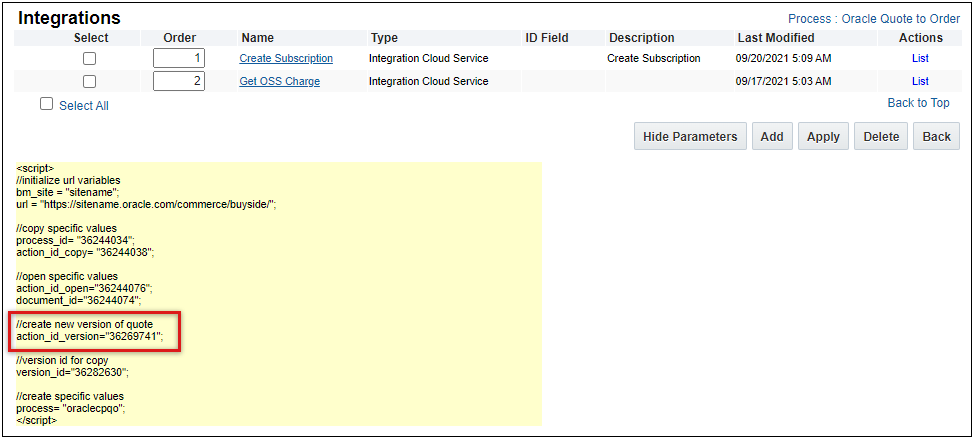974x439 pixels.
Task: Click List action for Create Subscription
Action: point(920,59)
